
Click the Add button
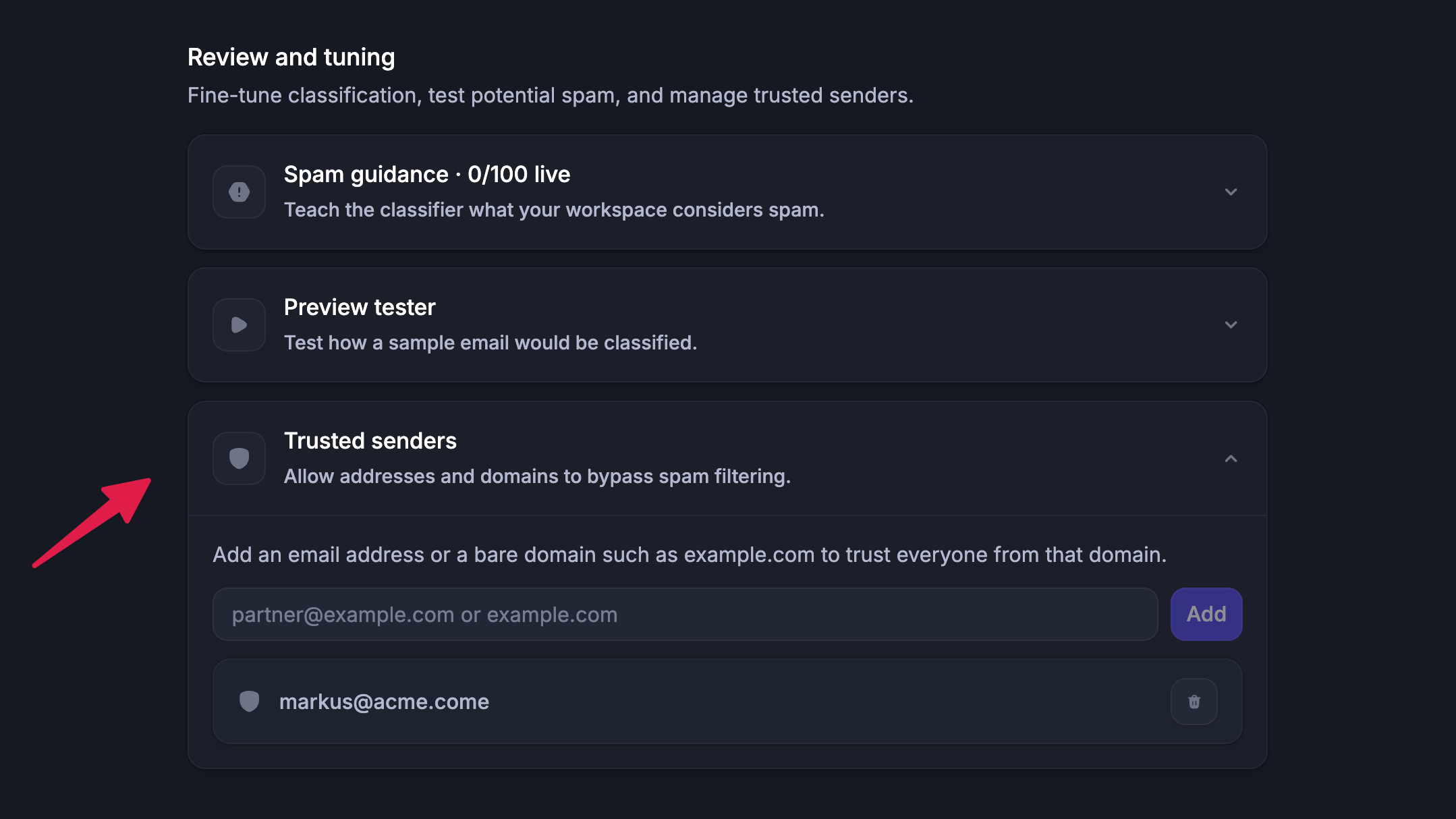[1206, 614]
